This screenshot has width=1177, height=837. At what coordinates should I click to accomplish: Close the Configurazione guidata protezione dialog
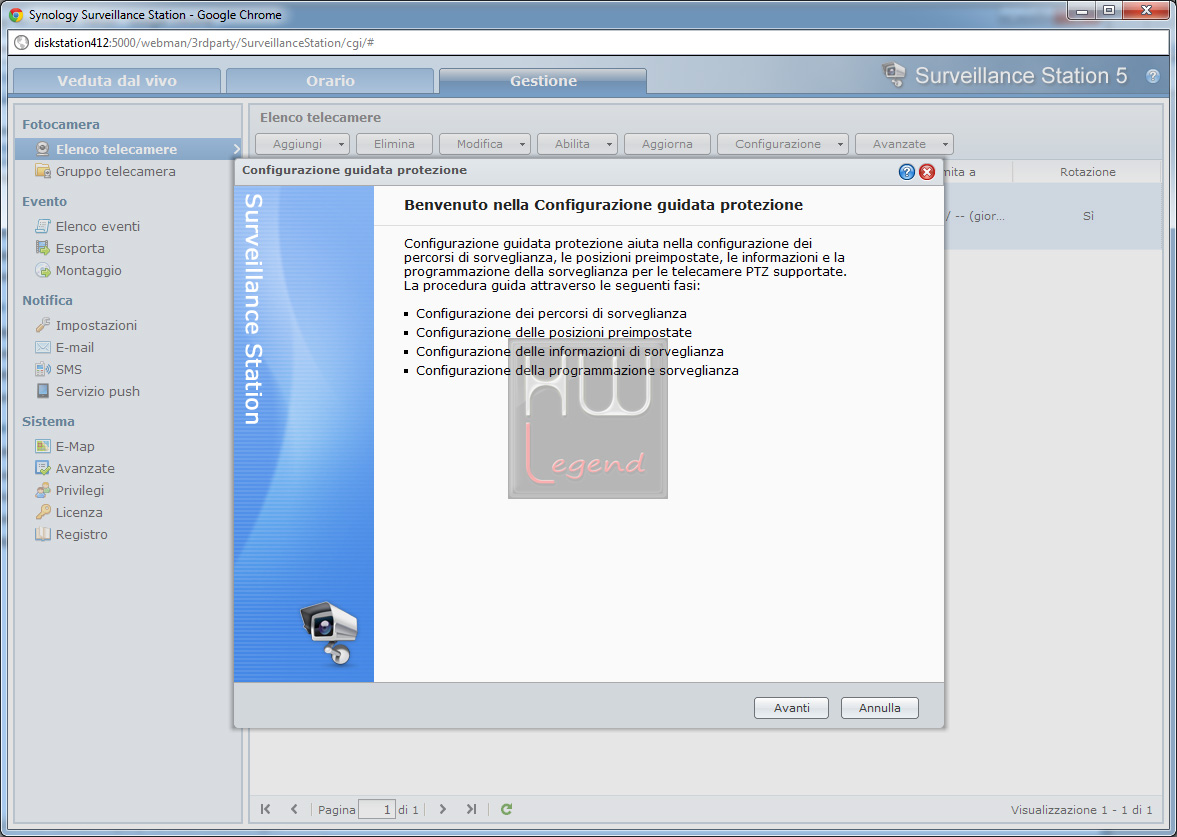tap(927, 172)
